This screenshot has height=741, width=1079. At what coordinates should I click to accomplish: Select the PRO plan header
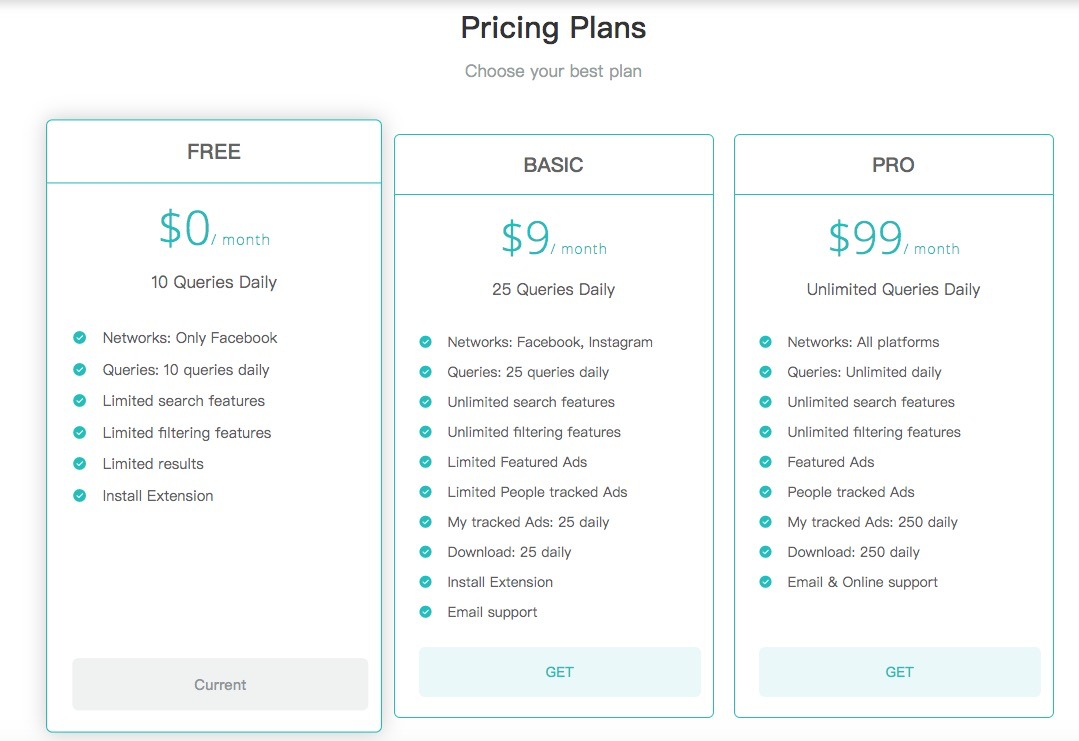[893, 165]
